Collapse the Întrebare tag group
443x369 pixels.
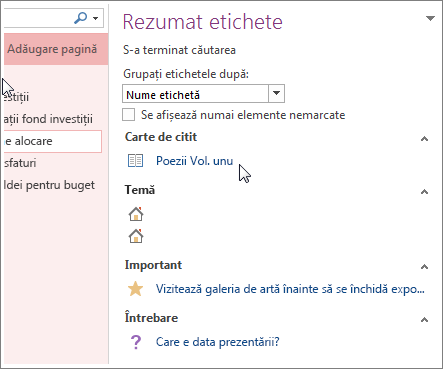(x=424, y=320)
